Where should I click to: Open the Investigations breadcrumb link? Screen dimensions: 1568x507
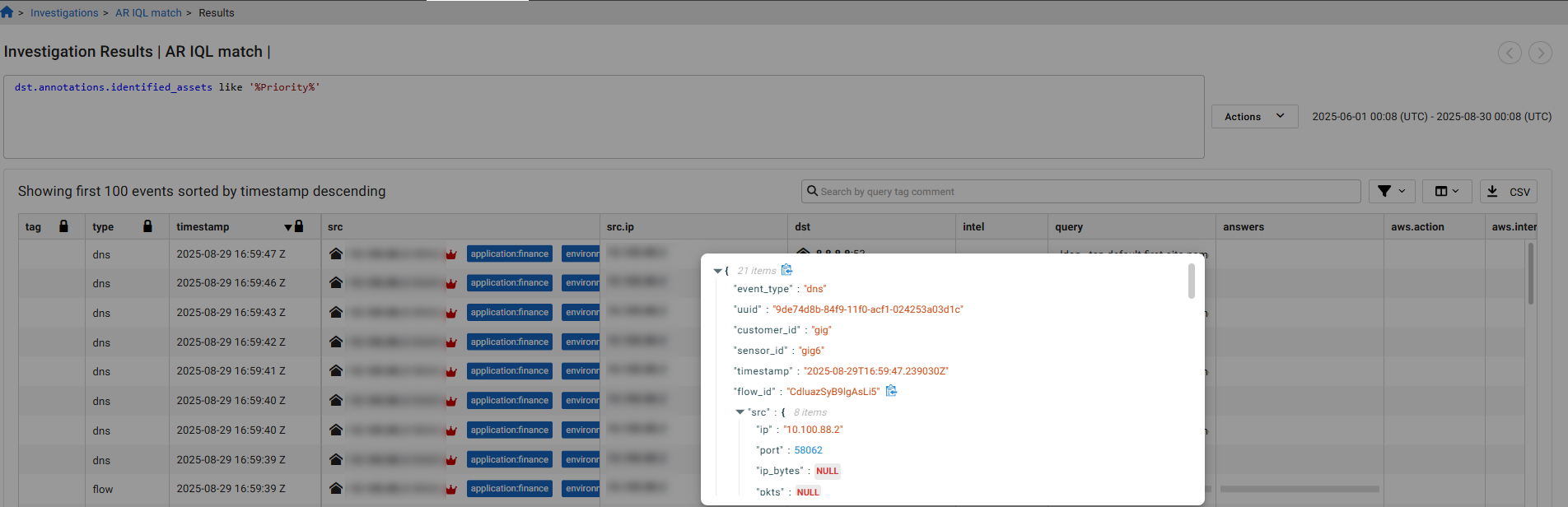[x=64, y=13]
